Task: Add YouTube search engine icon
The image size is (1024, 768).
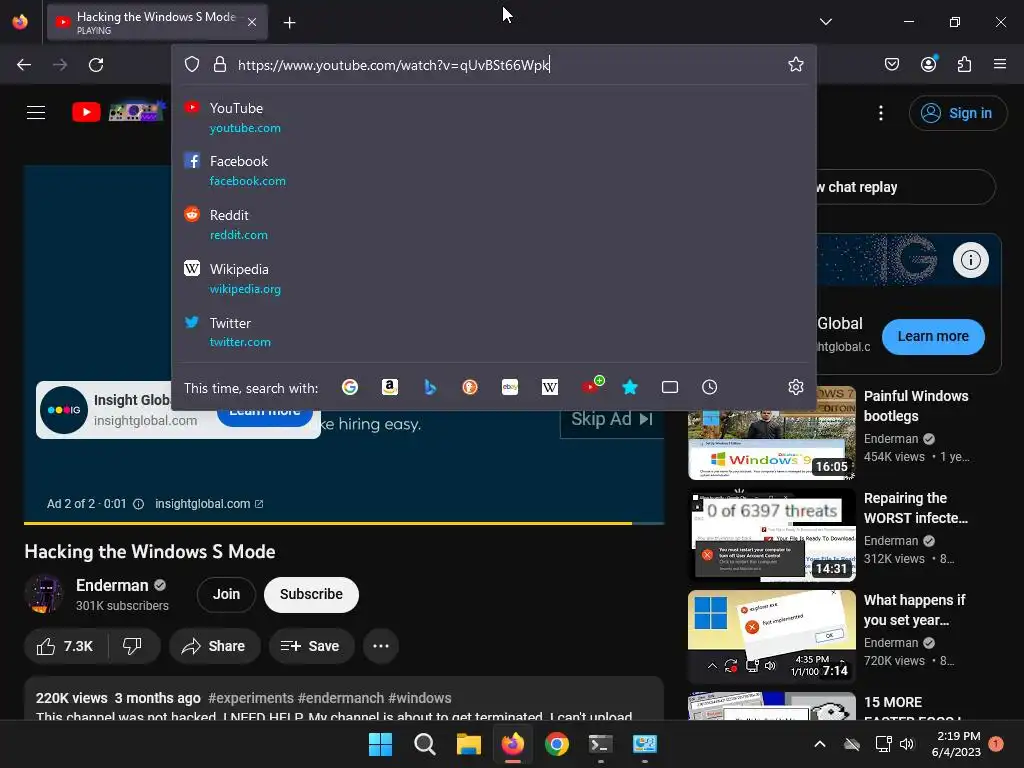Action: [592, 385]
